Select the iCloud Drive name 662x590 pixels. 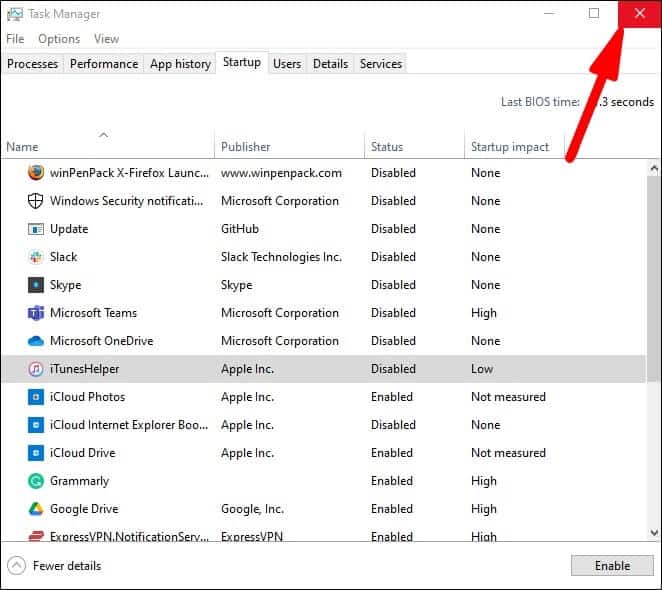point(83,453)
